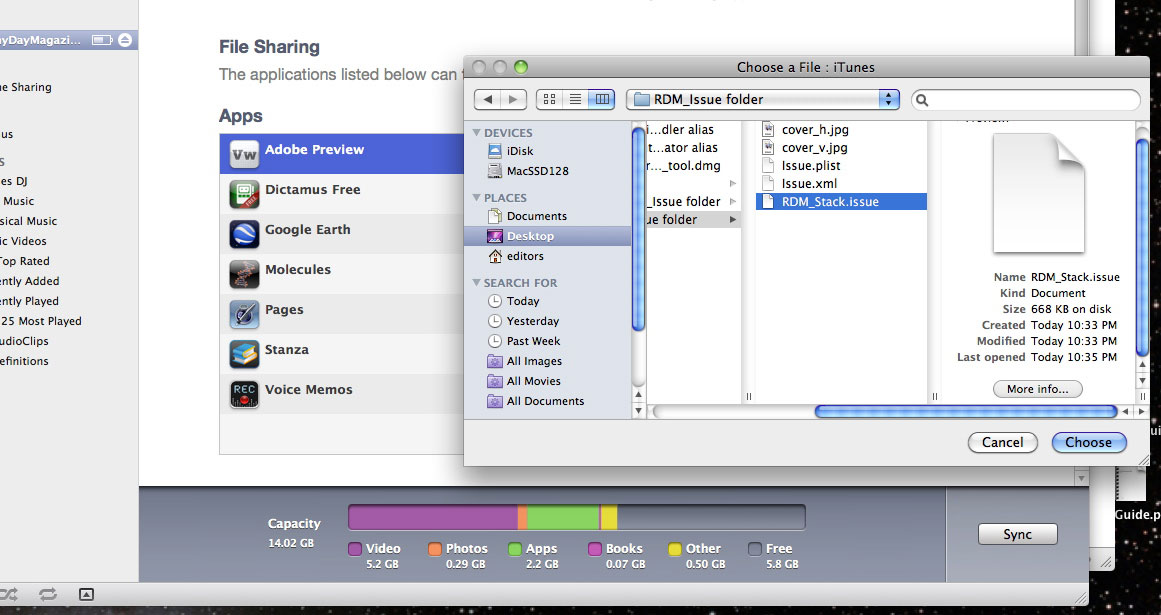Click the sidebar vertical scrollbar thumb

638,229
